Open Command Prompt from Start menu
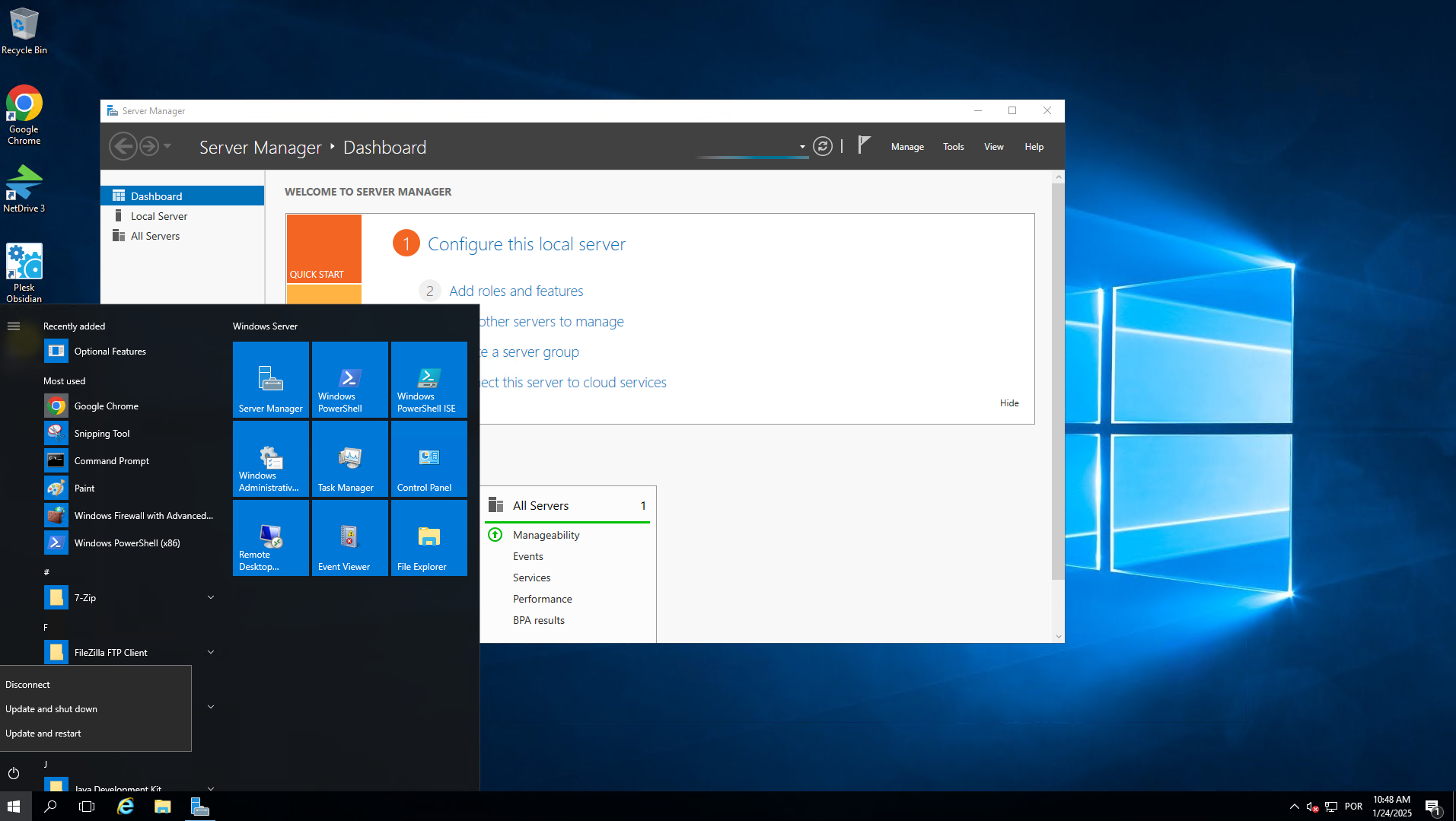This screenshot has height=821, width=1456. pyautogui.click(x=129, y=461)
